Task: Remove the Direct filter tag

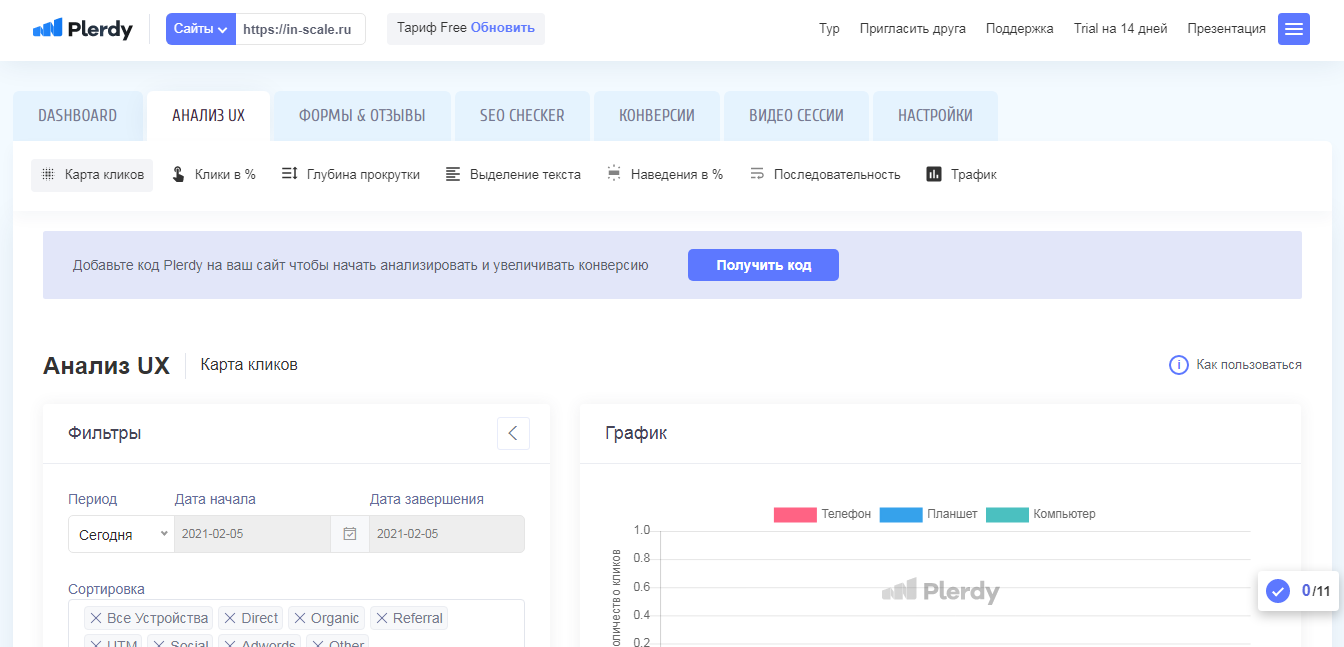Action: (230, 618)
